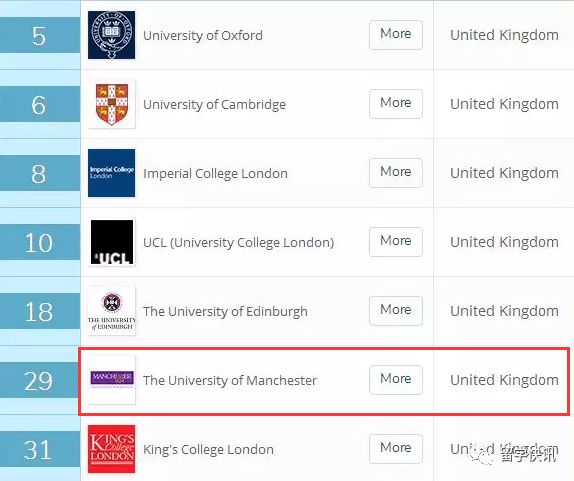Click UCL (University College London) text link
574x481 pixels.
238,243
